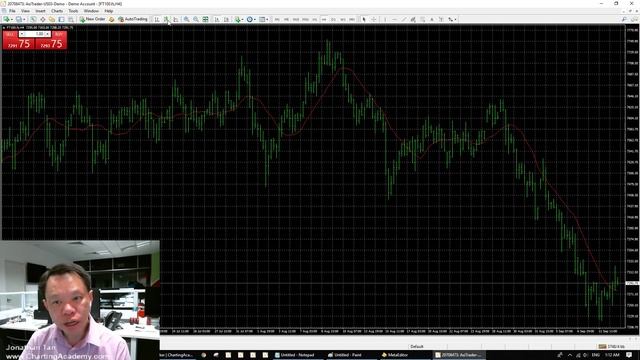Toggle the AutoTrading button
The width and height of the screenshot is (640, 360).
133,19
